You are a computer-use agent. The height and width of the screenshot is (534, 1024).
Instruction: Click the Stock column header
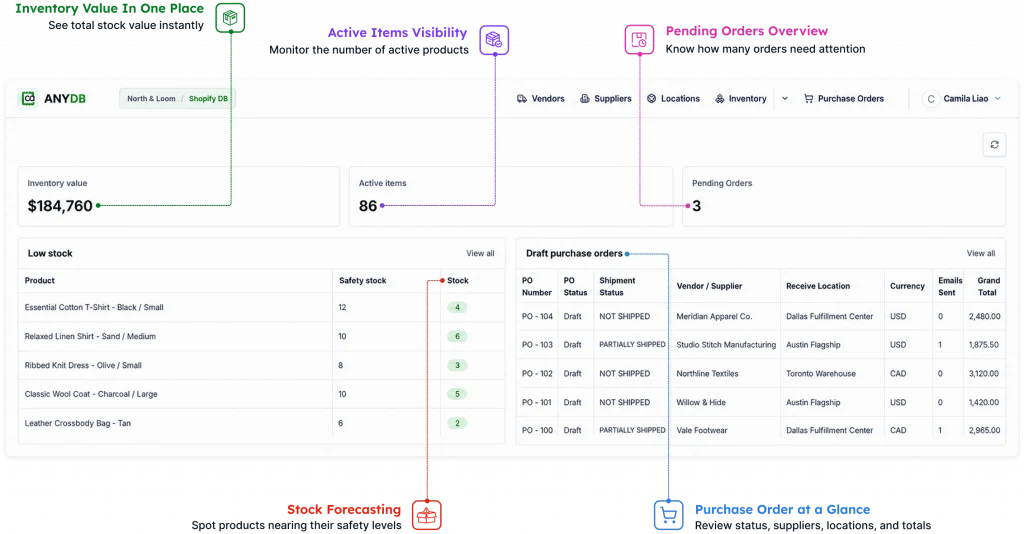[458, 281]
